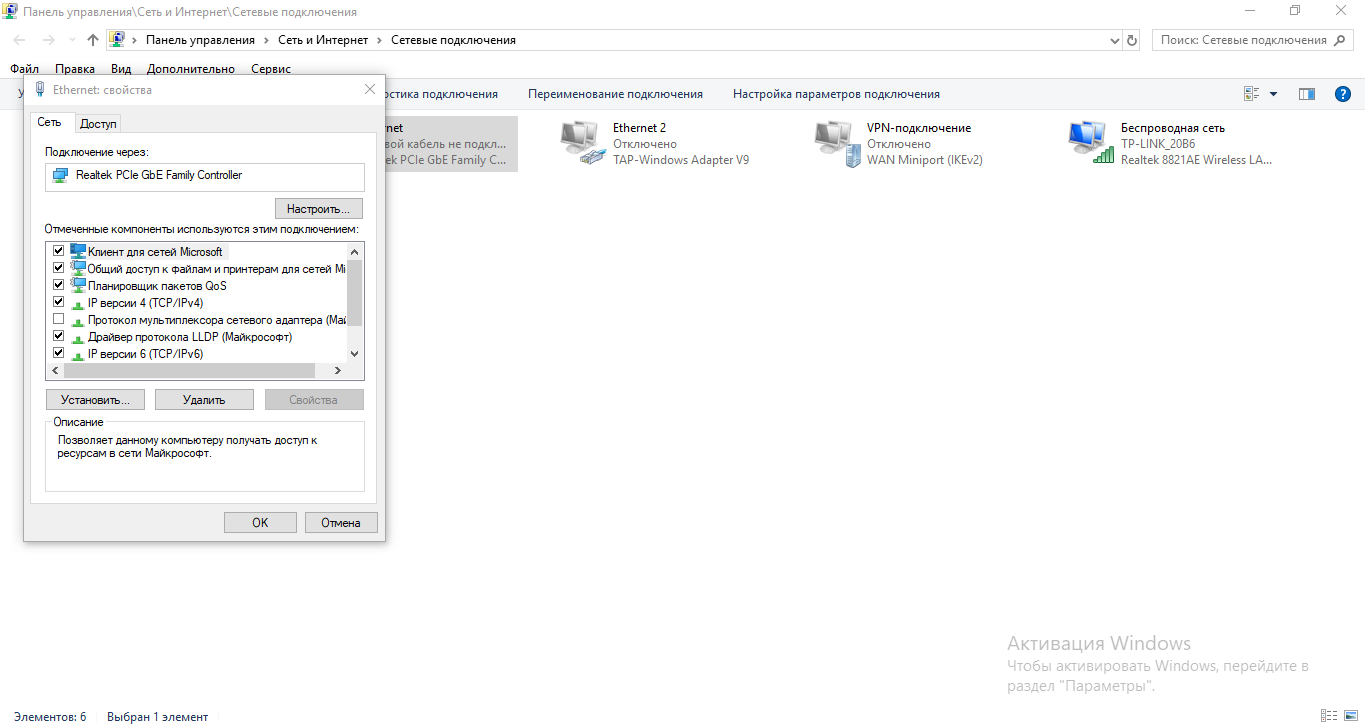Open the Файл menu
Viewport: 1365px width, 727px height.
[25, 69]
